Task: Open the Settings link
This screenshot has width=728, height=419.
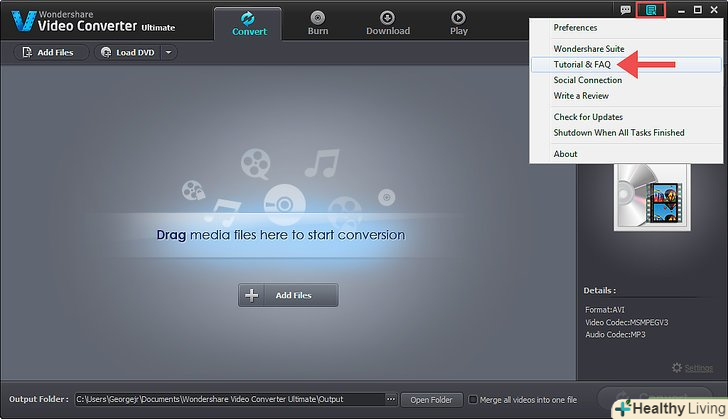Action: (698, 368)
